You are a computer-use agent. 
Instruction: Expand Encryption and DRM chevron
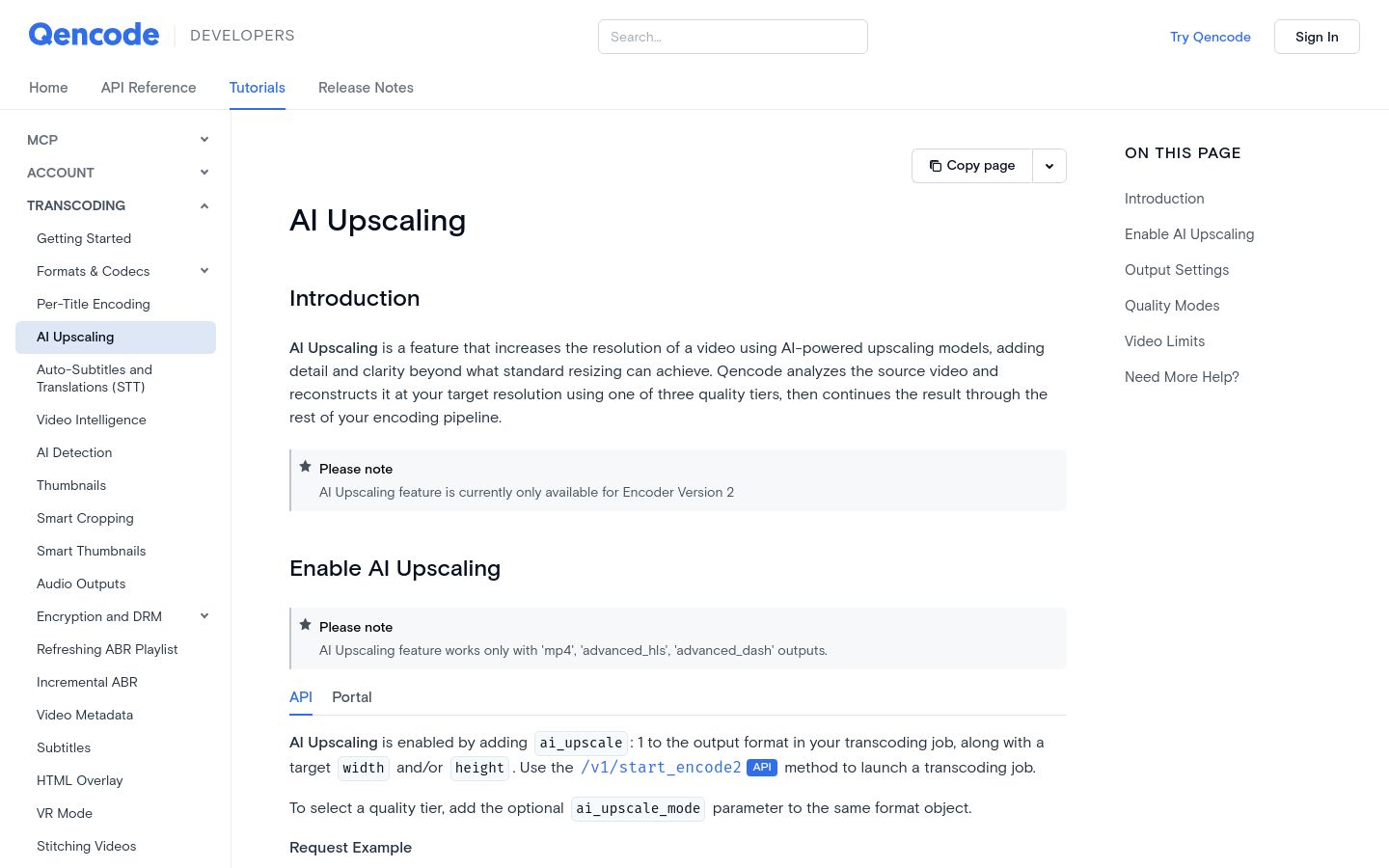pyautogui.click(x=204, y=616)
